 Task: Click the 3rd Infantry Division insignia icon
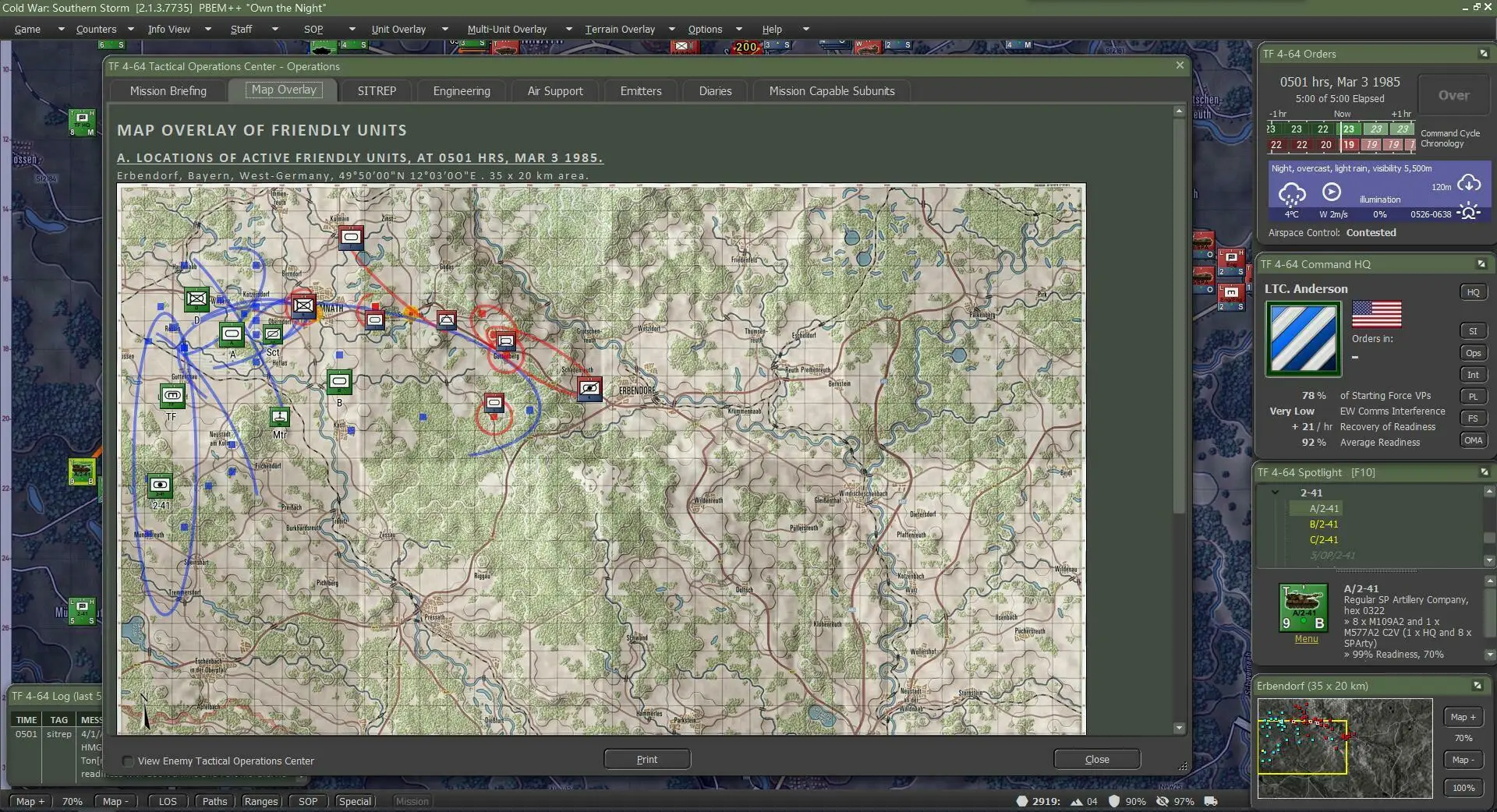point(1303,339)
